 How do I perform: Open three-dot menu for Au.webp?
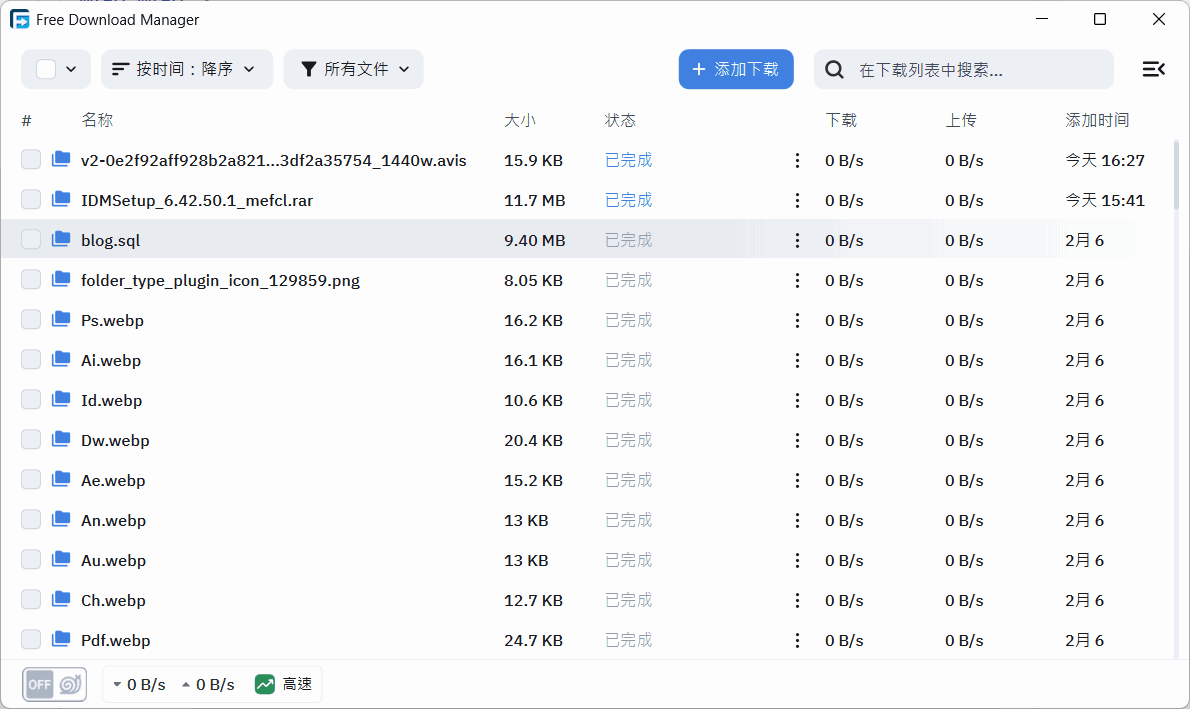pos(797,560)
